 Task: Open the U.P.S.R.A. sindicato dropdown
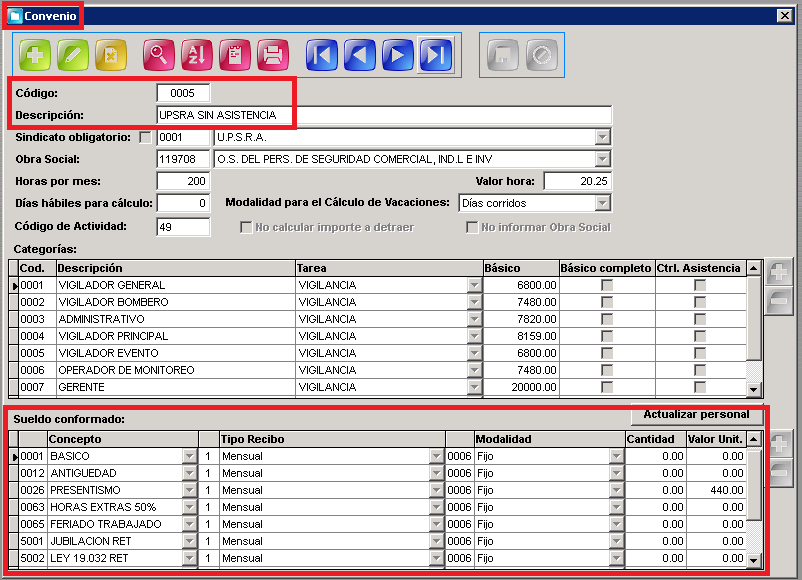coord(603,137)
